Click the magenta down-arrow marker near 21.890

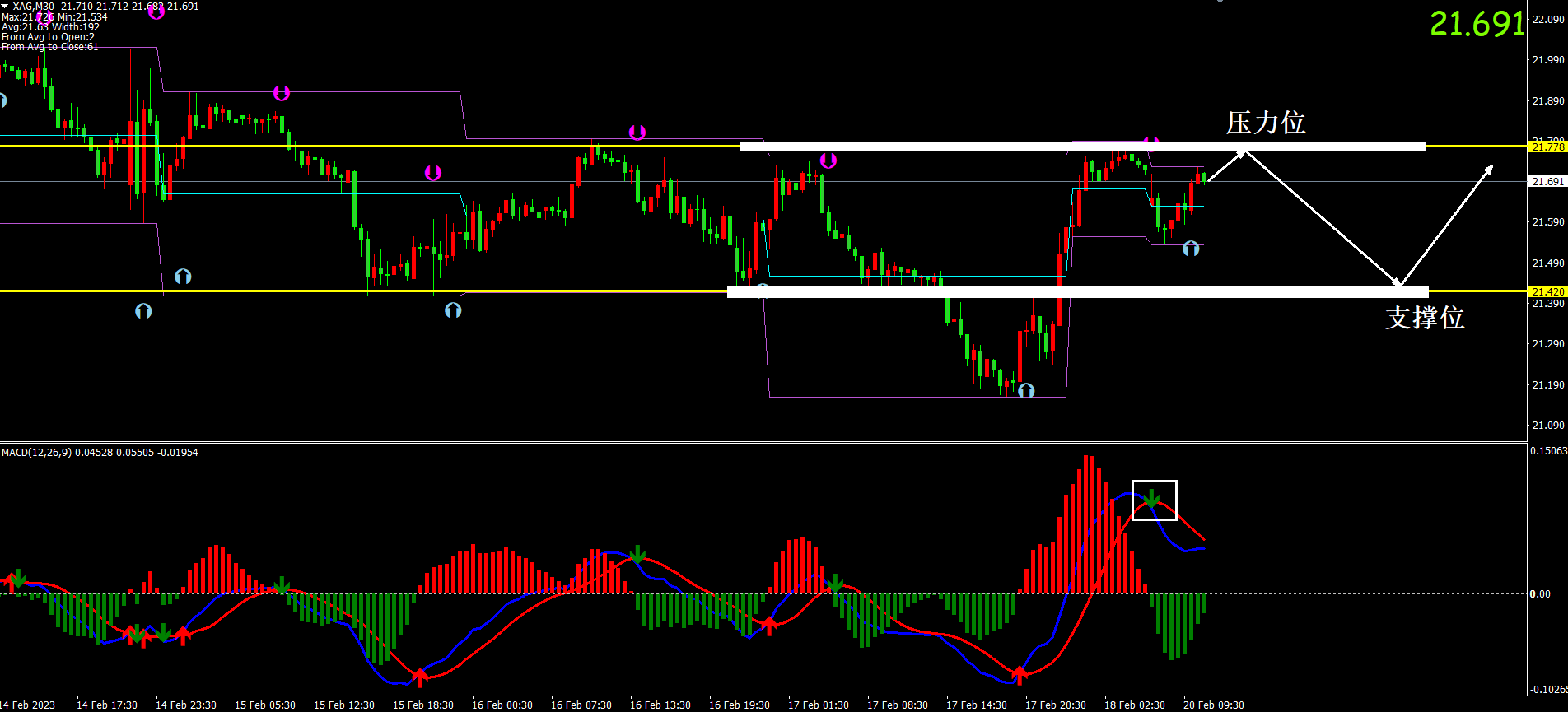click(x=282, y=93)
